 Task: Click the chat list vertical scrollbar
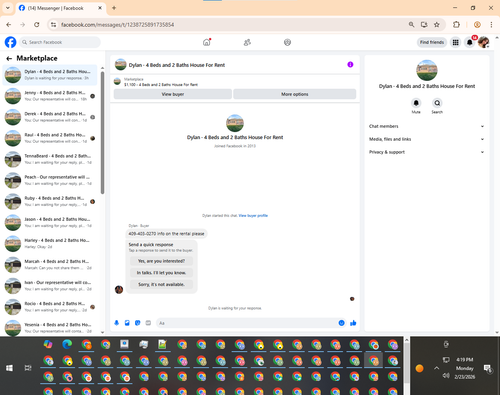click(x=102, y=133)
